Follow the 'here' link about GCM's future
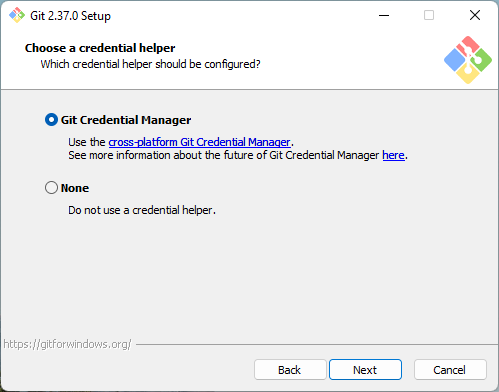This screenshot has width=499, height=392. pyautogui.click(x=393, y=155)
